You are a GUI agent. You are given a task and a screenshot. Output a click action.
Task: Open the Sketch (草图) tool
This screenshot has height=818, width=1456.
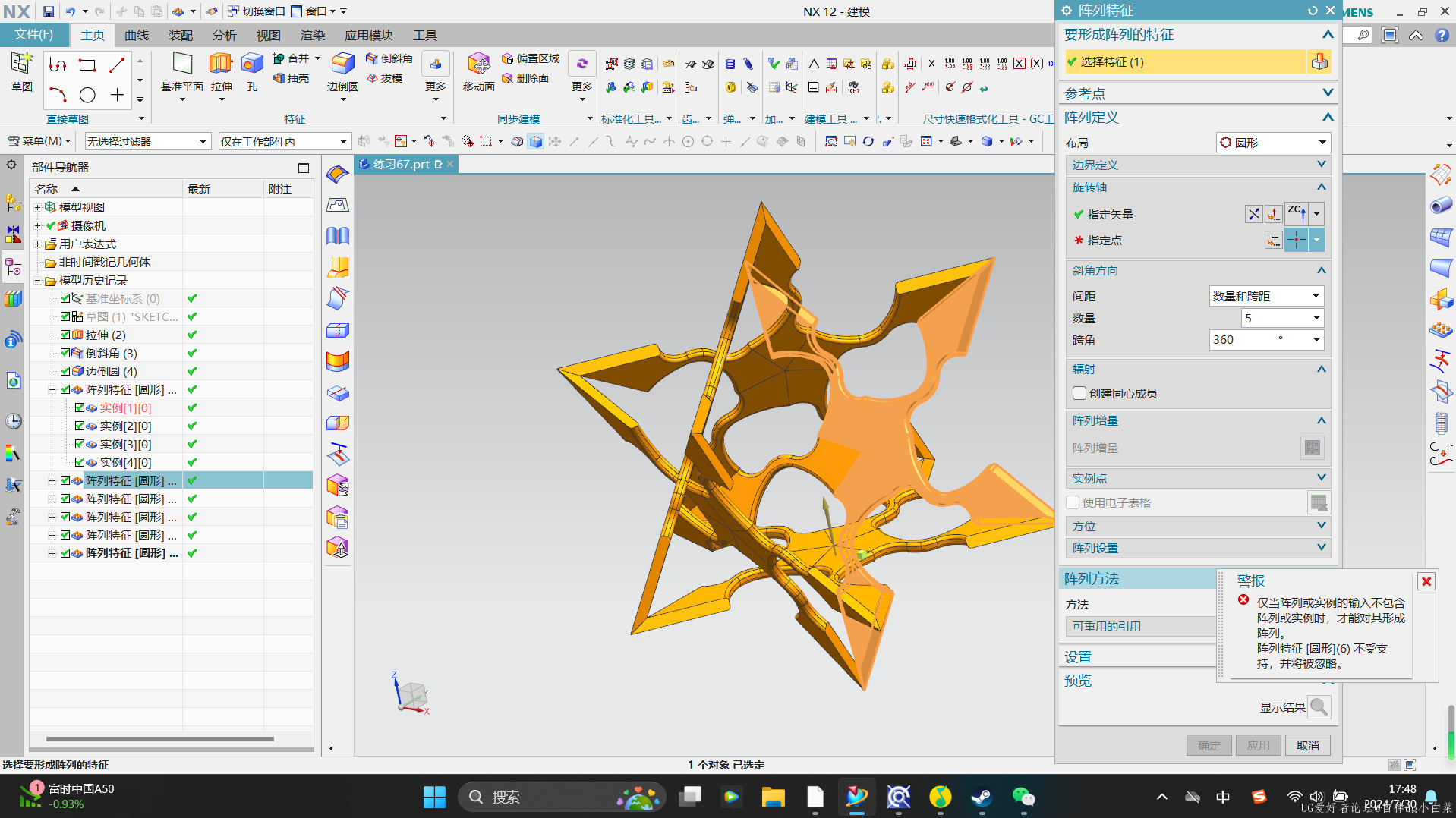coord(21,71)
